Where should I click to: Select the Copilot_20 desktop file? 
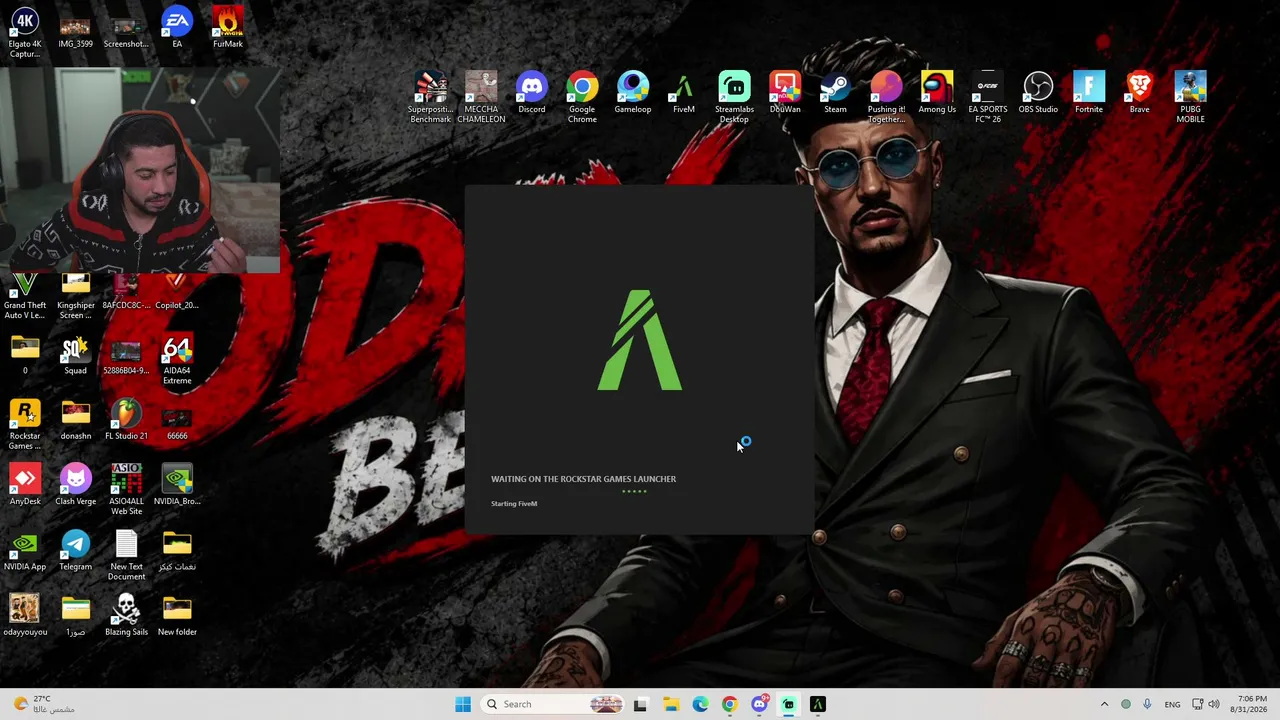[x=177, y=292]
